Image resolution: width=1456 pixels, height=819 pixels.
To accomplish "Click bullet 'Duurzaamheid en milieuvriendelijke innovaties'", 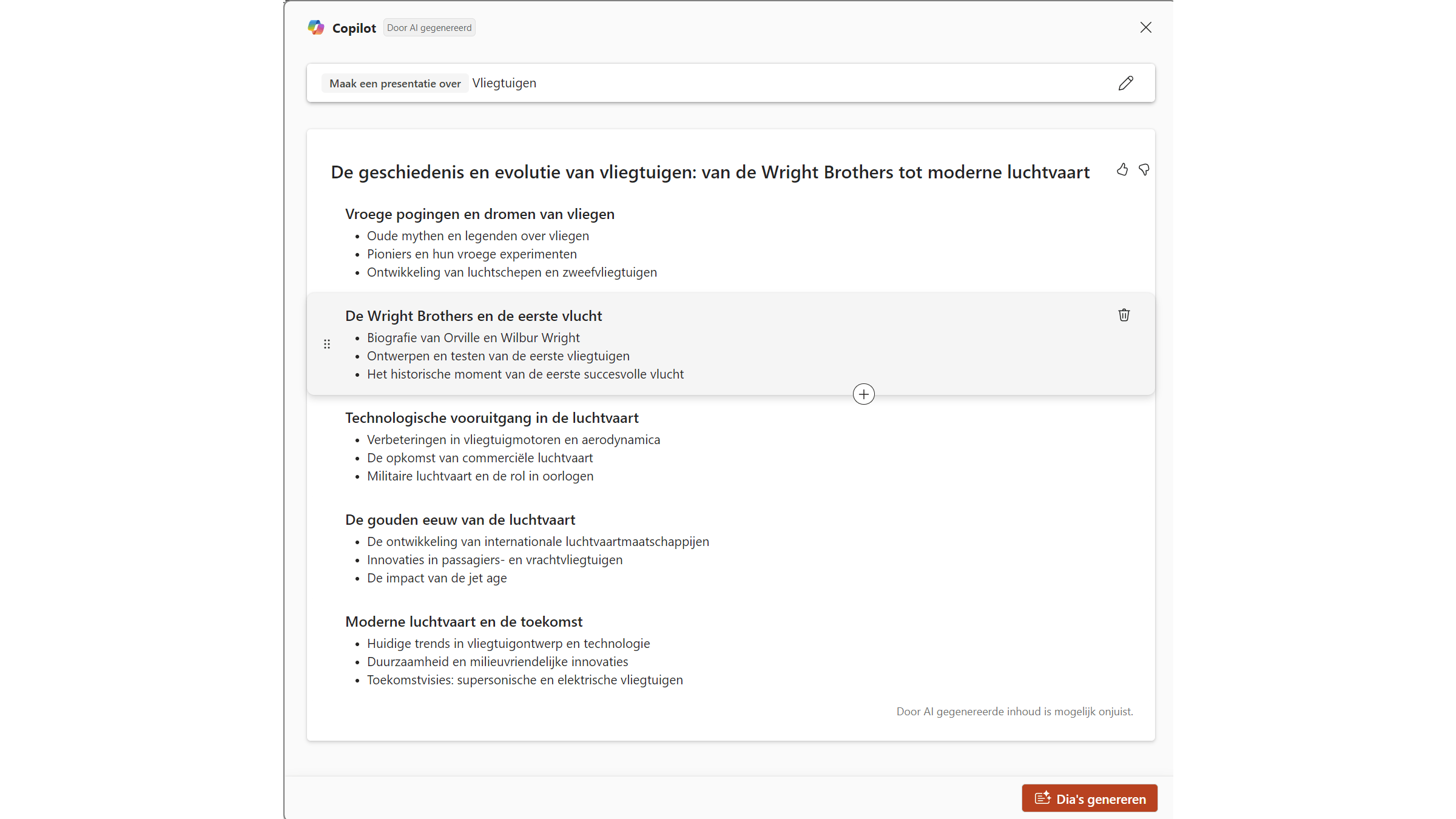I will click(x=497, y=662).
